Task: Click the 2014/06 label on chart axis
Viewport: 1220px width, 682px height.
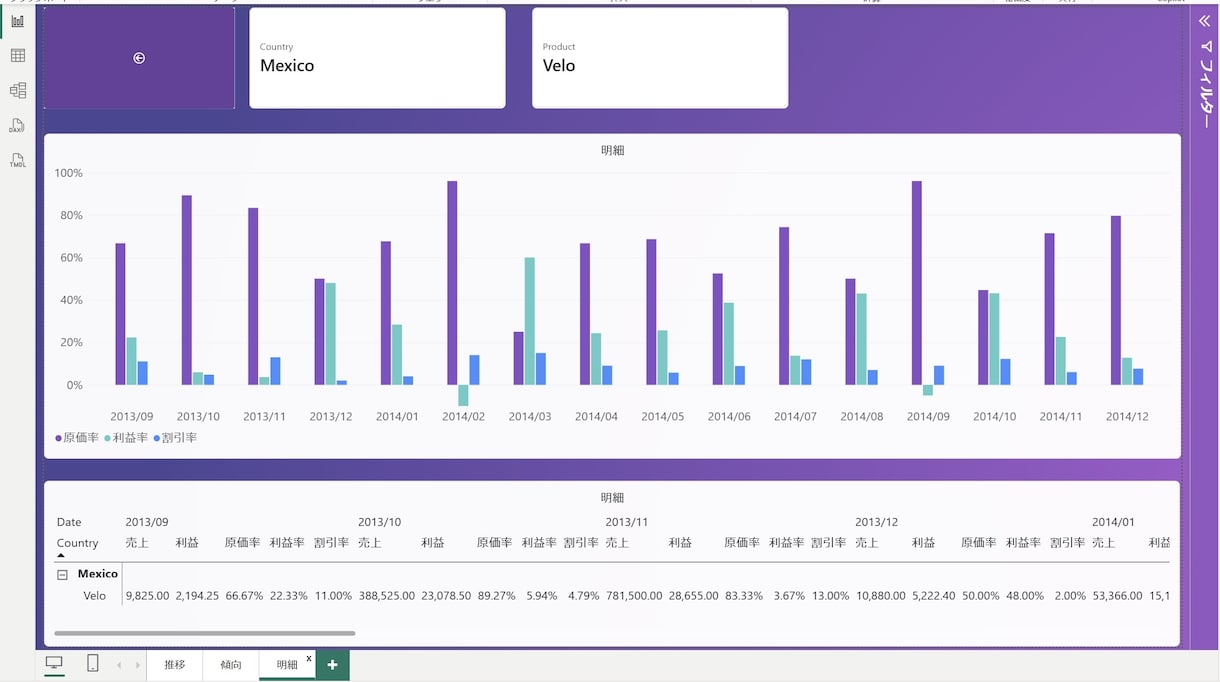Action: pyautogui.click(x=728, y=416)
